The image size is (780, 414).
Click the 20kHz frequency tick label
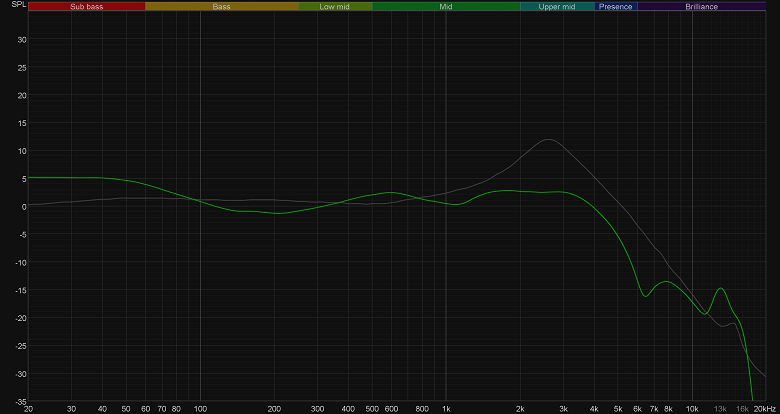tap(763, 409)
